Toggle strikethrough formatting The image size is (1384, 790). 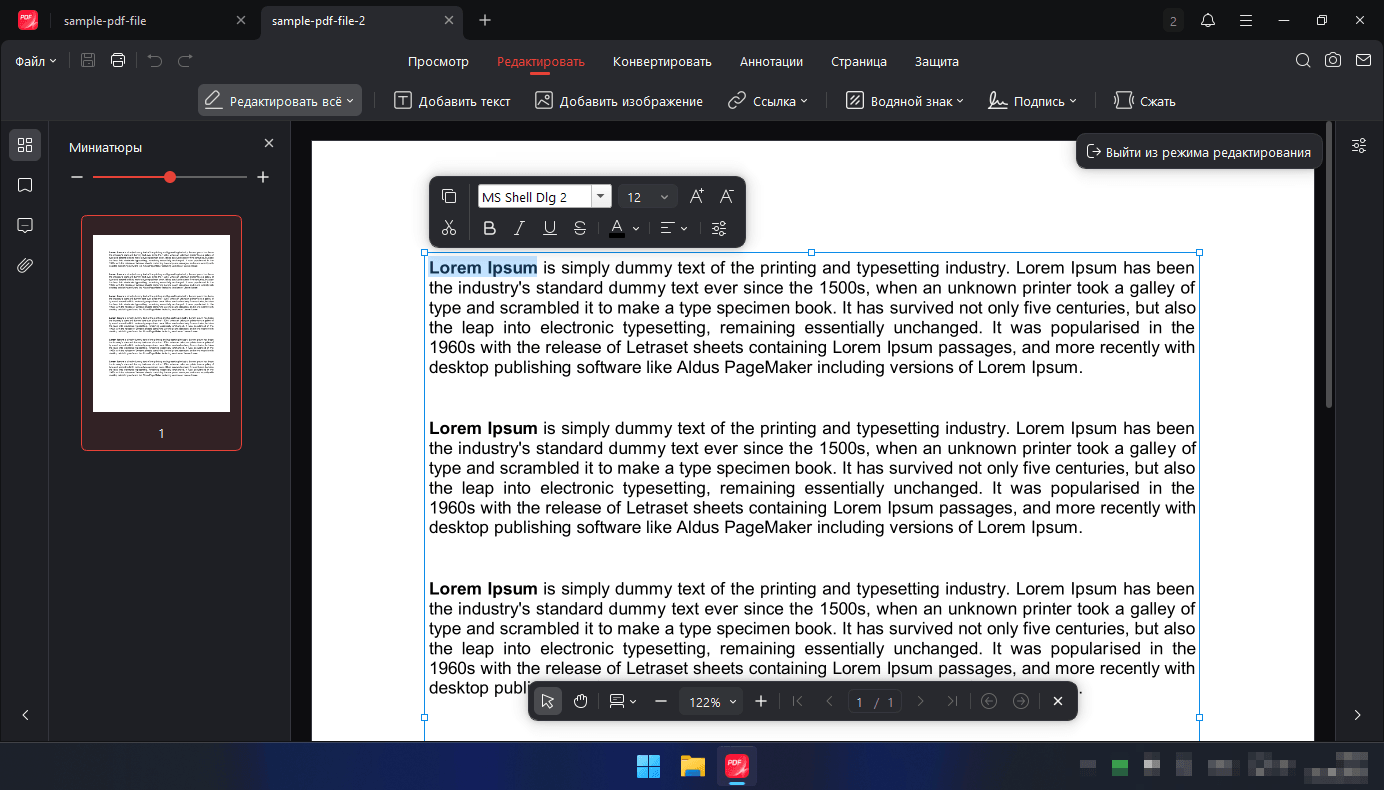pos(580,228)
